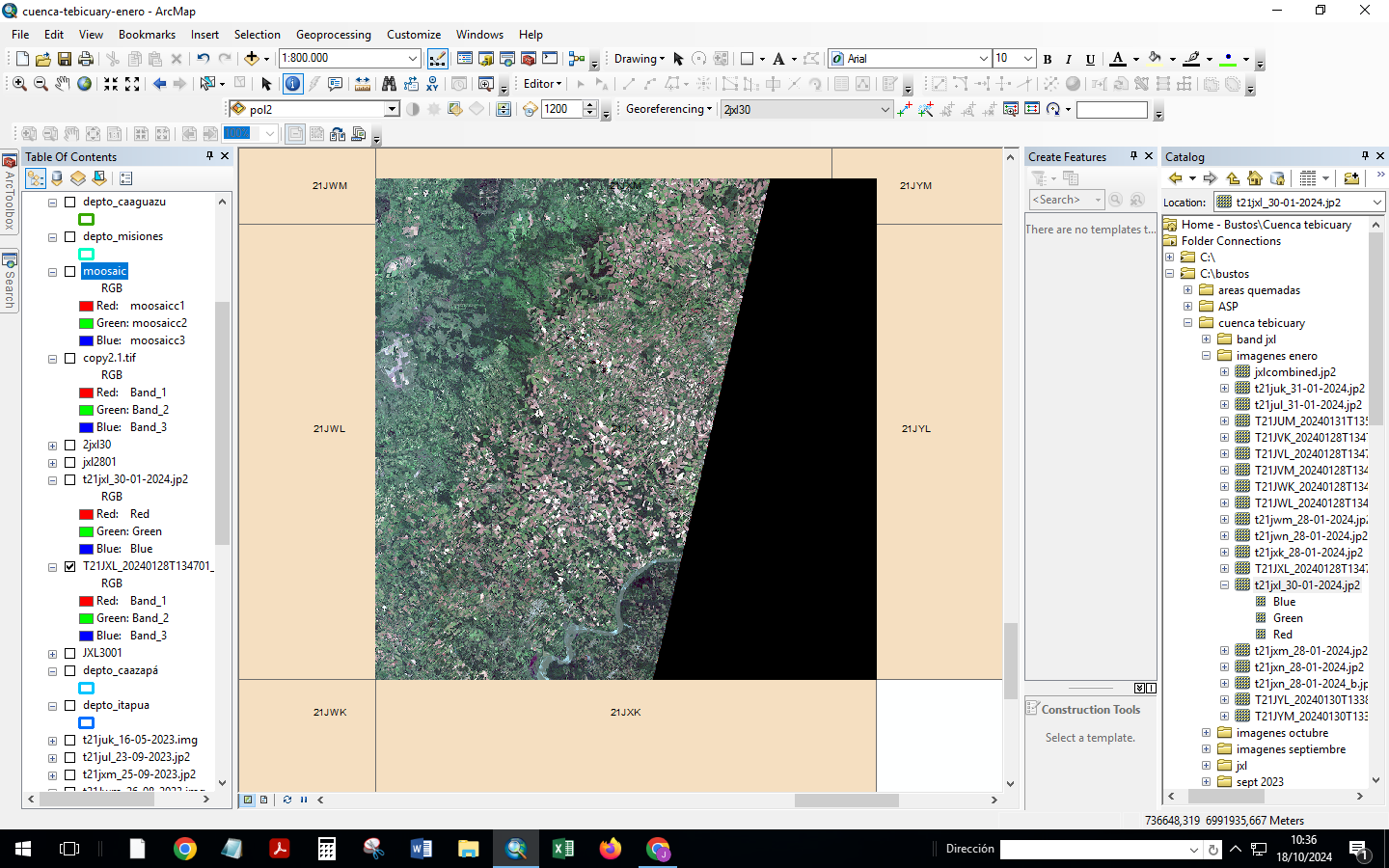Enable the 2jxl30 layer checkbox
This screenshot has width=1389, height=868.
tap(69, 446)
